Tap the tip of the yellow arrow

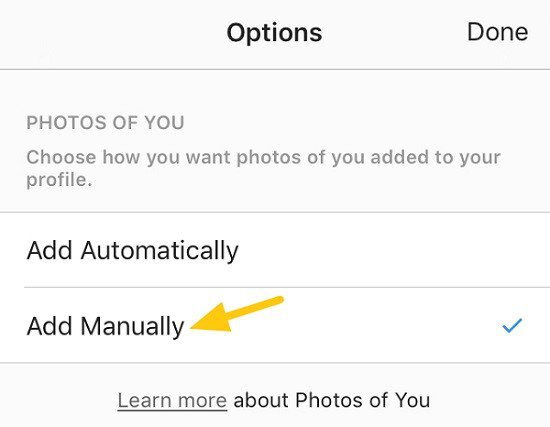coord(192,328)
